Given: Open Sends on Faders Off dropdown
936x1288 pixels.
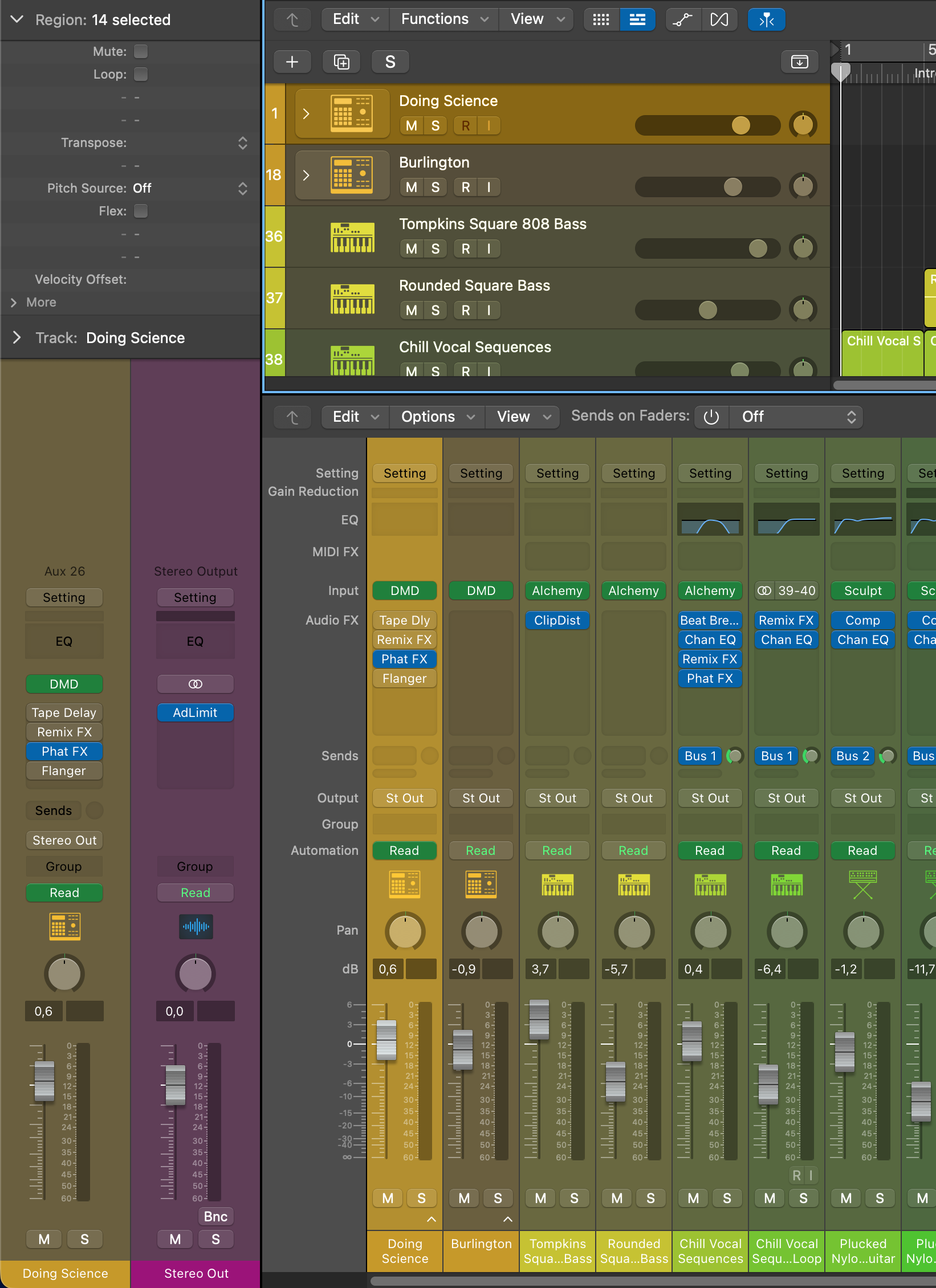Looking at the screenshot, I should click(796, 417).
